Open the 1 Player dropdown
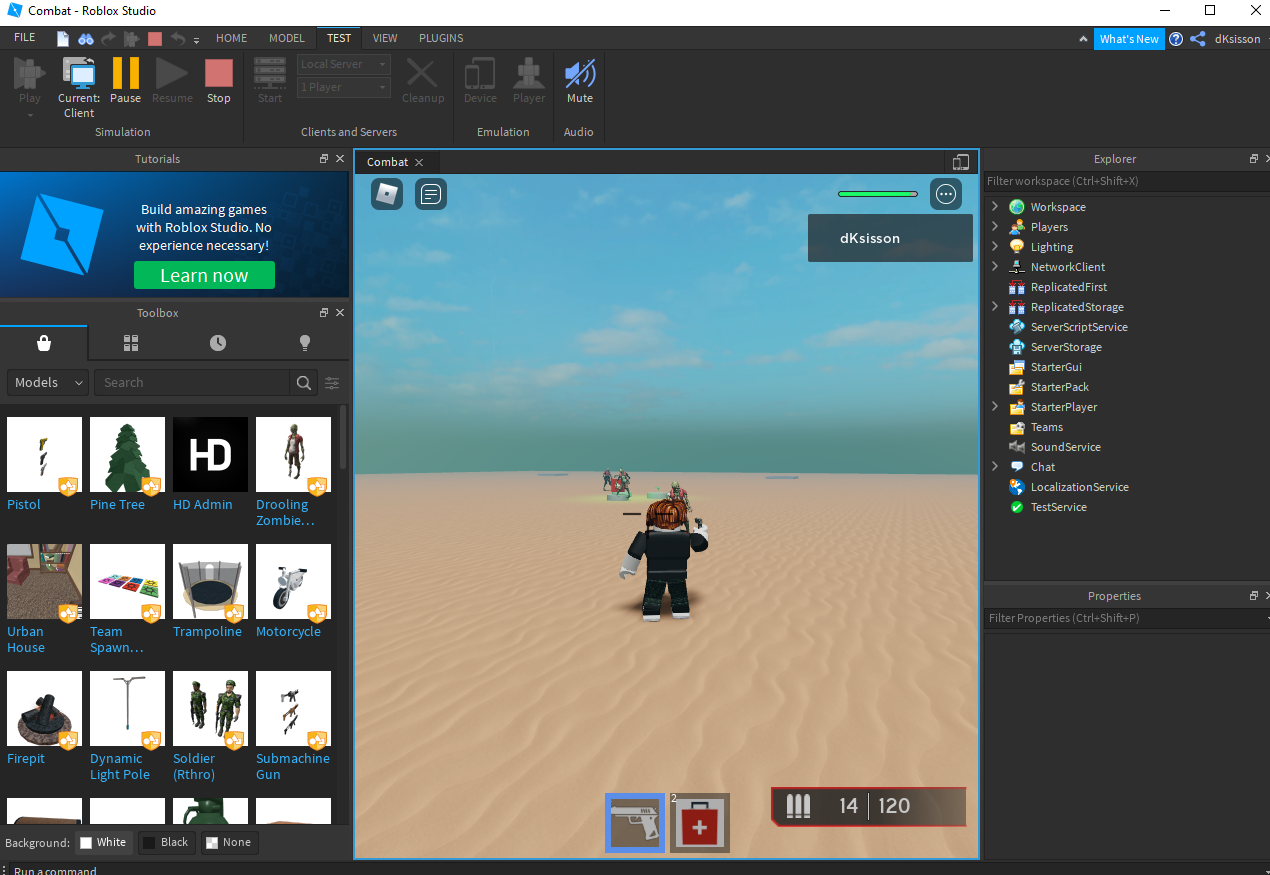Screen dimensions: 1270x875 tap(344, 88)
